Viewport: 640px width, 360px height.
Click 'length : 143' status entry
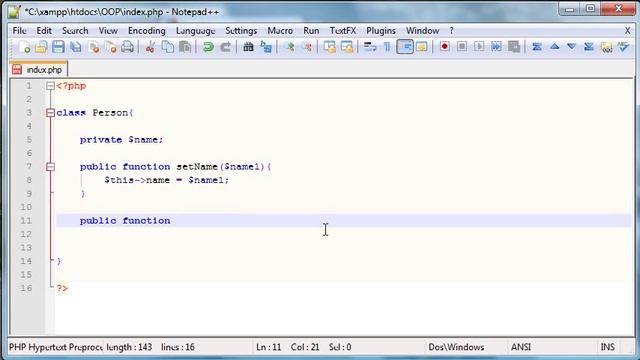click(x=129, y=347)
